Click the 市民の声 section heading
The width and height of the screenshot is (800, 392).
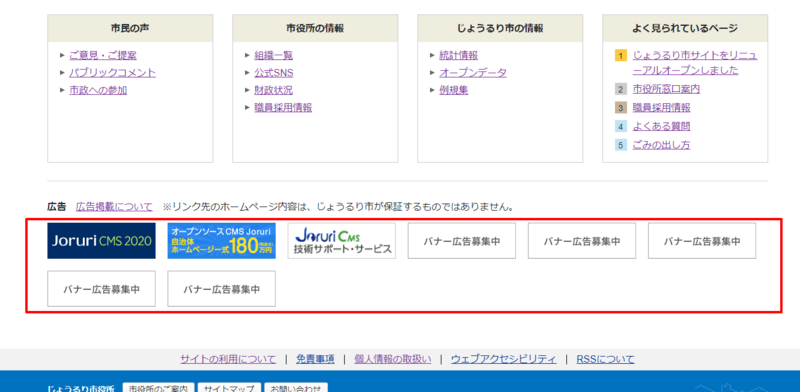click(x=130, y=28)
